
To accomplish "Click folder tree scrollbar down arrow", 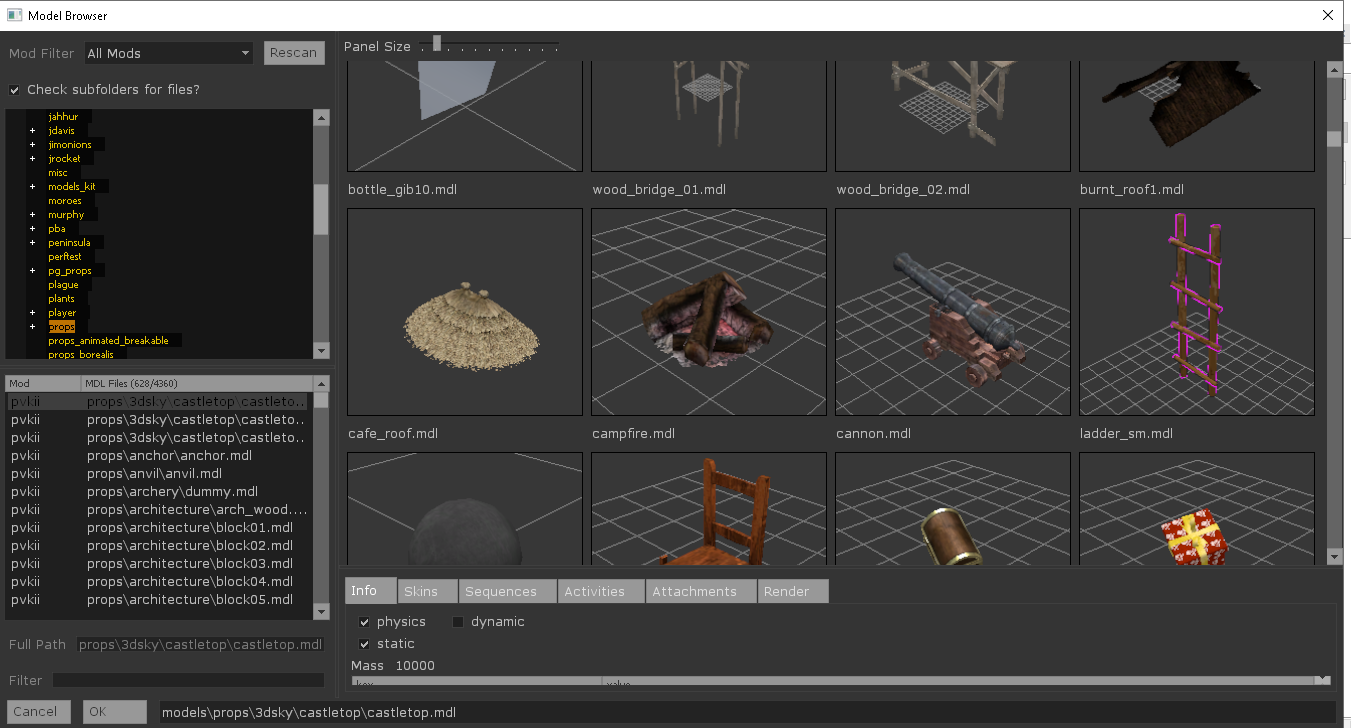I will pyautogui.click(x=321, y=351).
